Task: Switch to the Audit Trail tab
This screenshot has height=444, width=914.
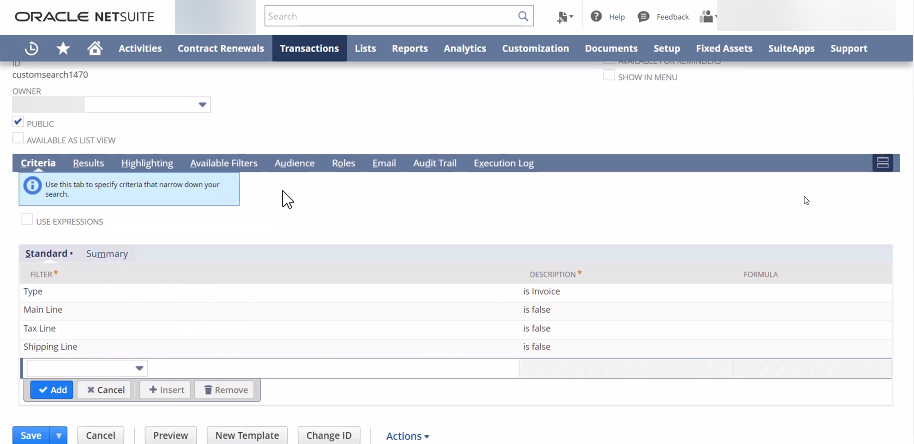Action: tap(435, 163)
